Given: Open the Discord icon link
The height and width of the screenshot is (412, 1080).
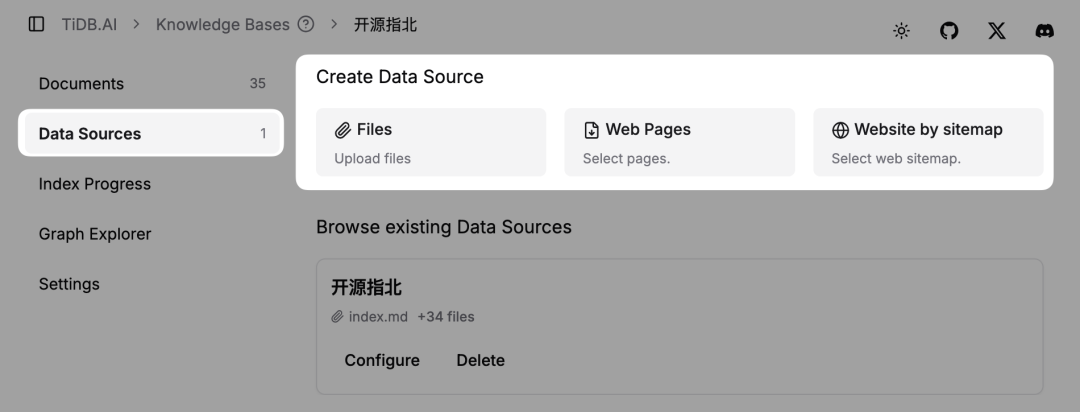Looking at the screenshot, I should [1044, 31].
